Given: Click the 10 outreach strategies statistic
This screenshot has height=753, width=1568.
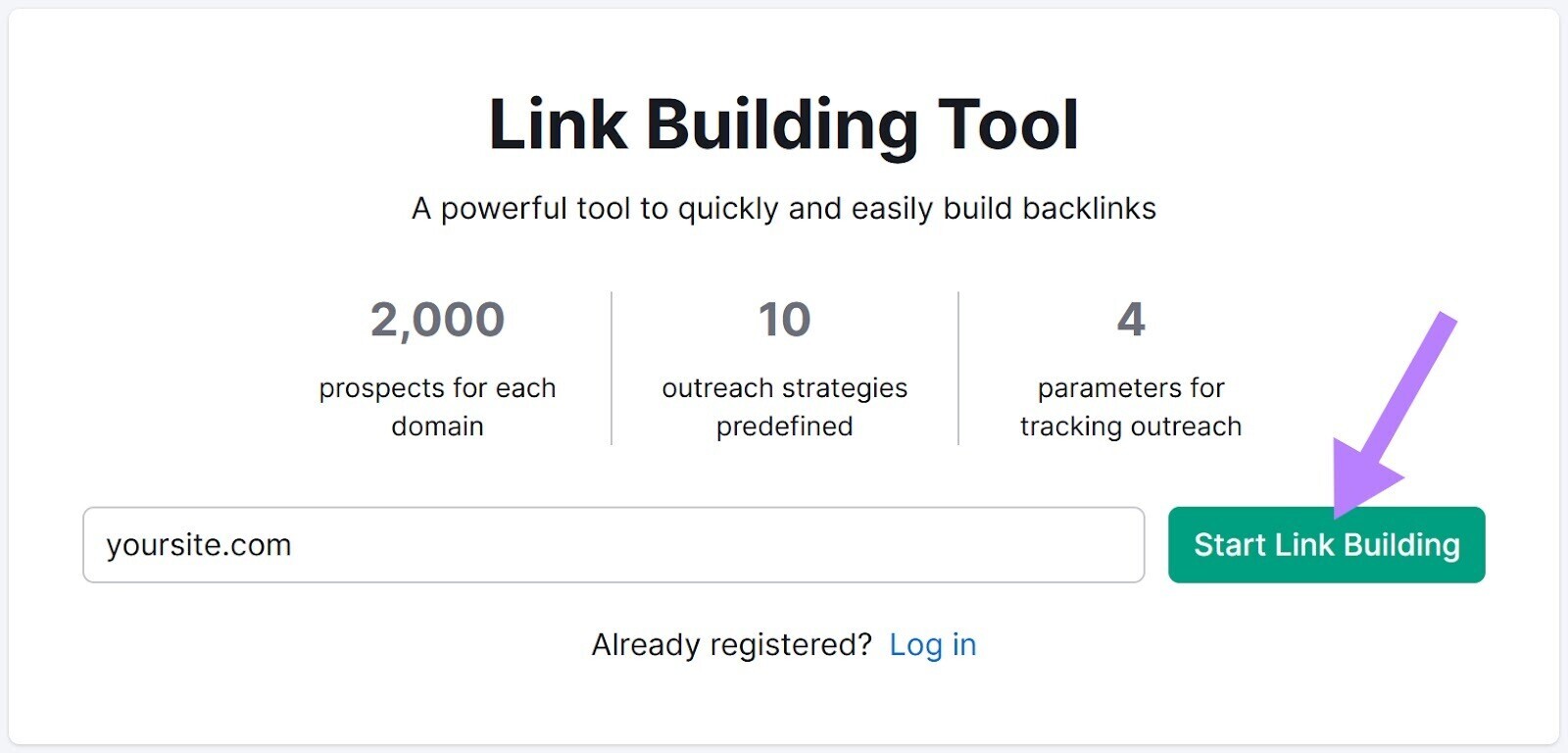Looking at the screenshot, I should pyautogui.click(x=783, y=319).
